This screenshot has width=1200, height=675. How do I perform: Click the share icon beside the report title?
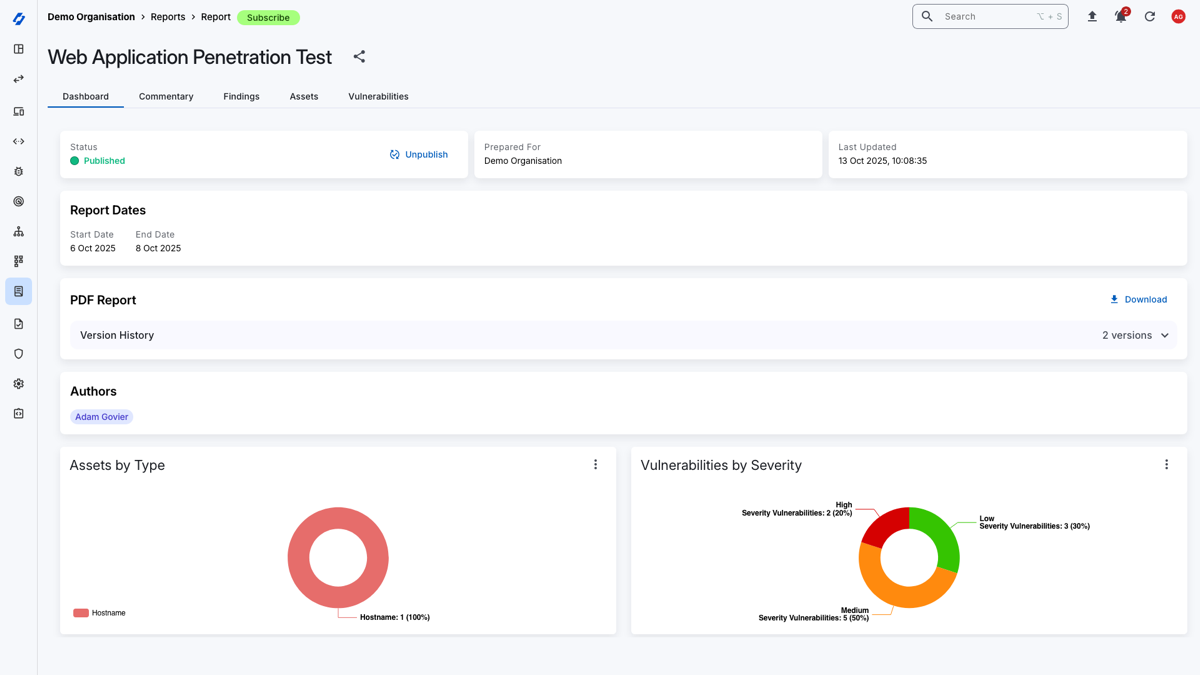point(359,57)
